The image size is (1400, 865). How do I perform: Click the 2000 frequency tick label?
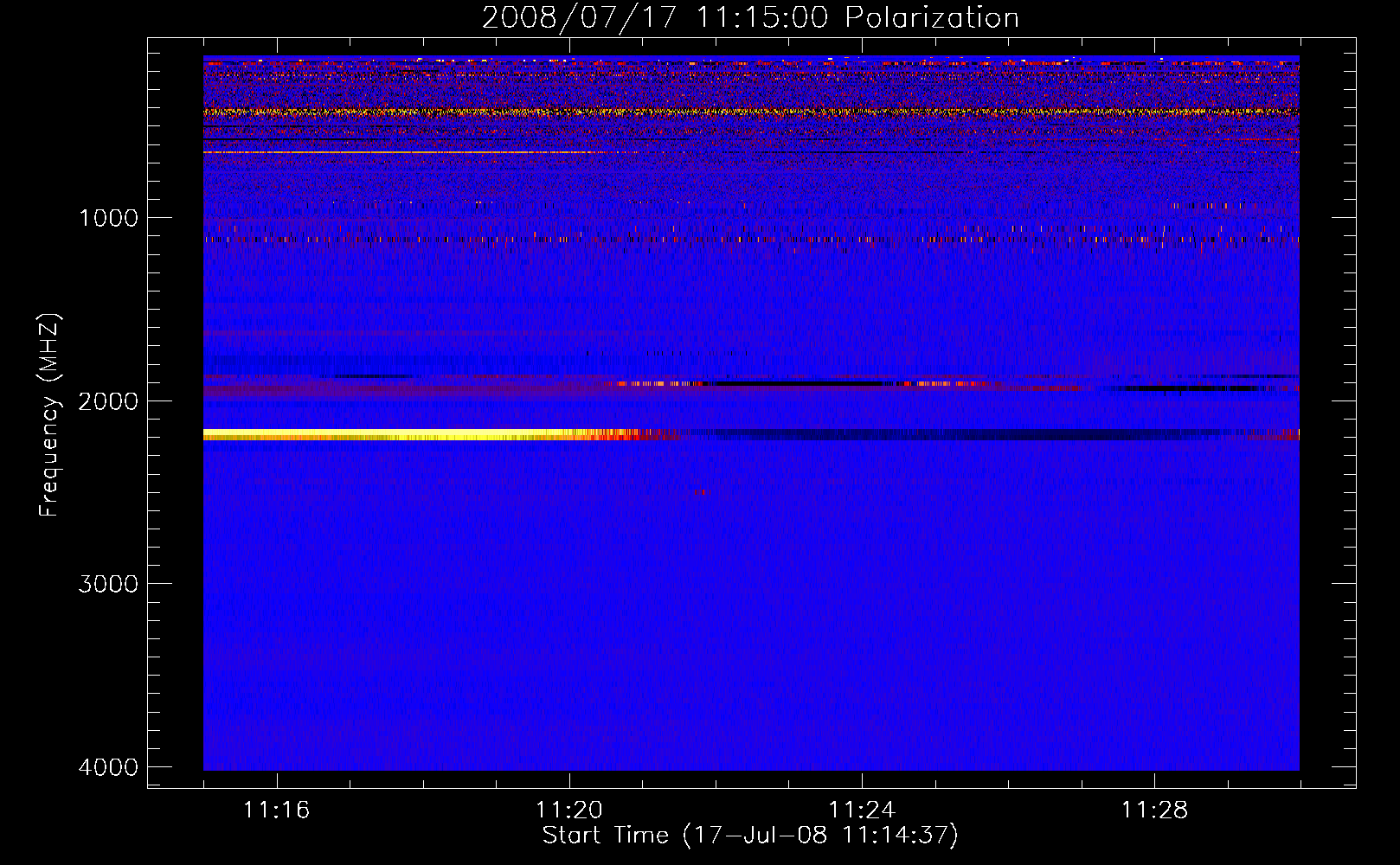108,401
